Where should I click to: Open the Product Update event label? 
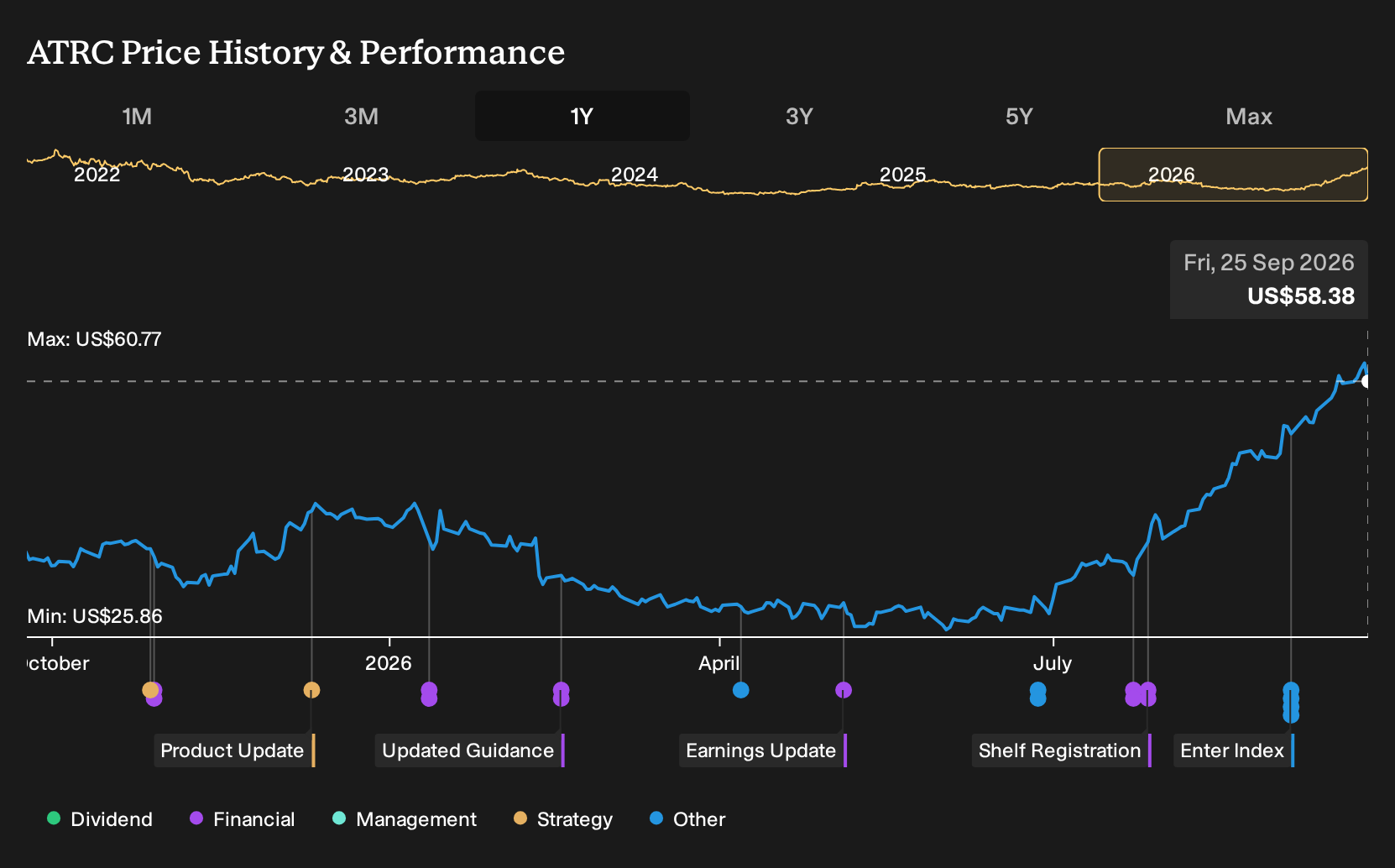[234, 750]
